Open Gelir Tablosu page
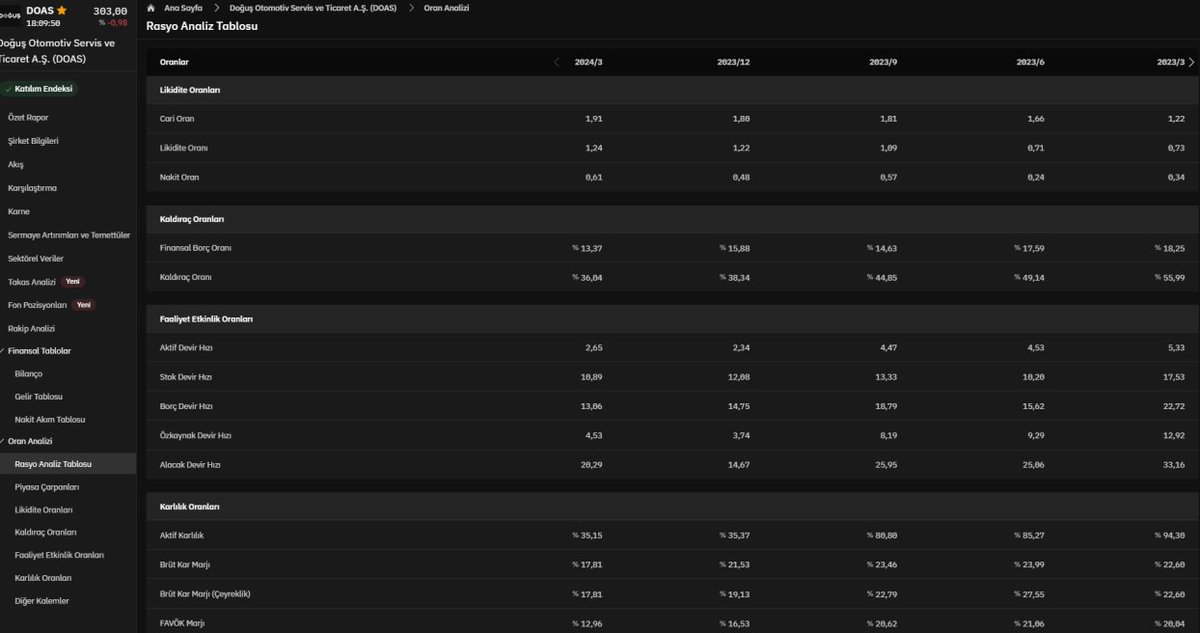This screenshot has width=1200, height=633. (39, 397)
